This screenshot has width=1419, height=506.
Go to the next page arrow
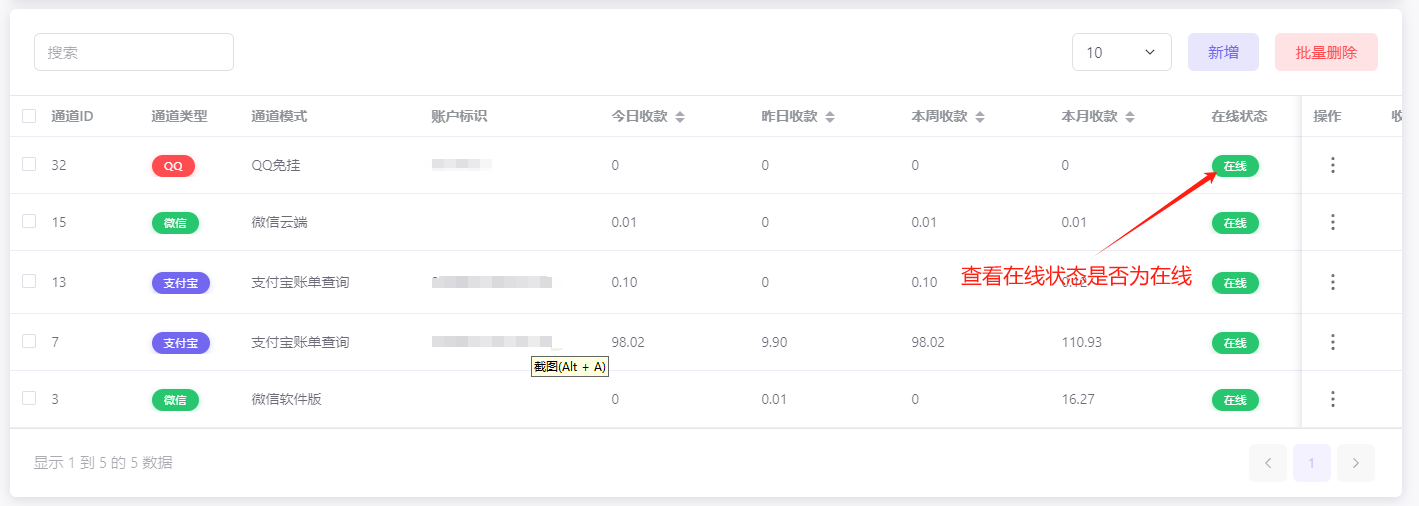1356,463
